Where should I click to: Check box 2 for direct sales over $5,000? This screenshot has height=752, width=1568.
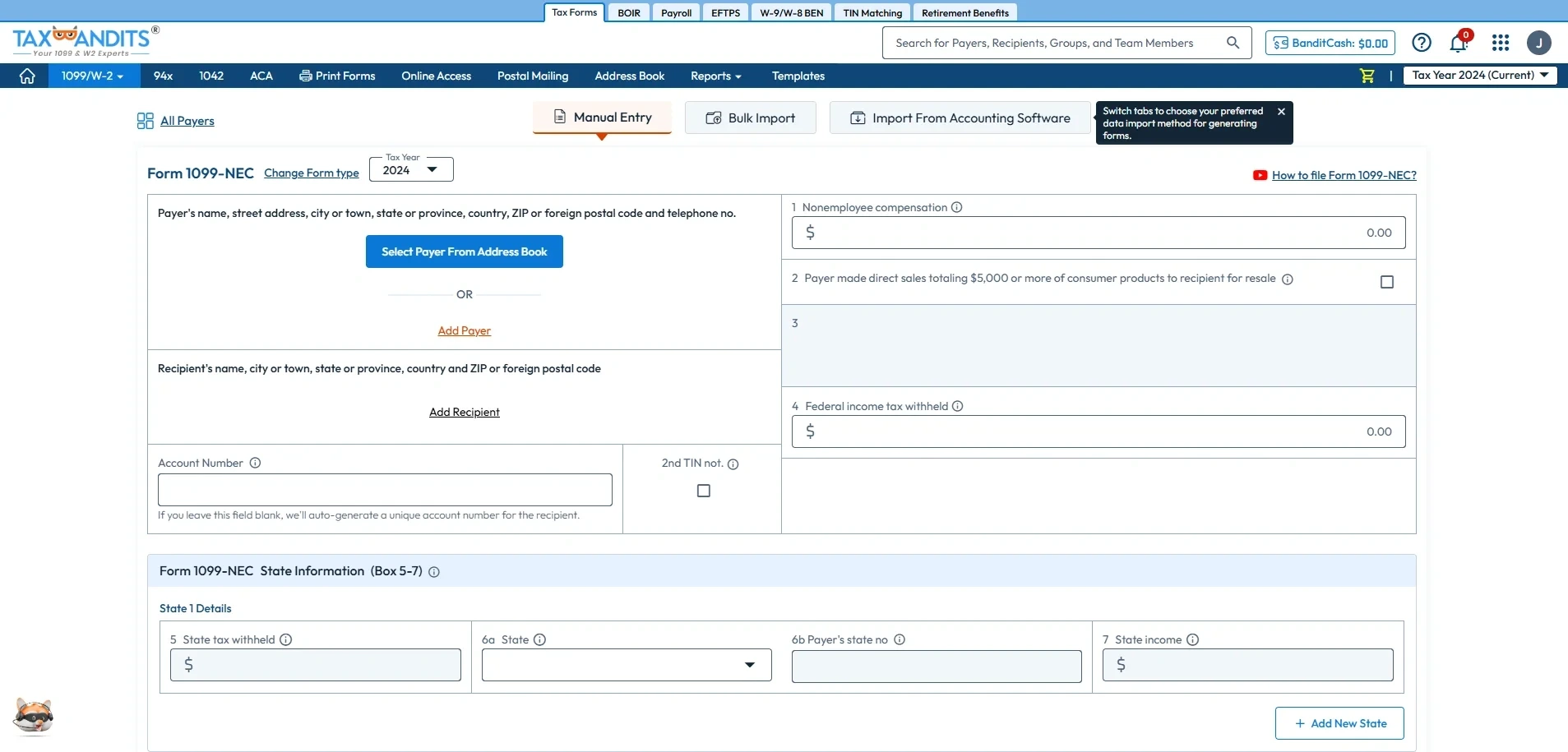pyautogui.click(x=1387, y=281)
